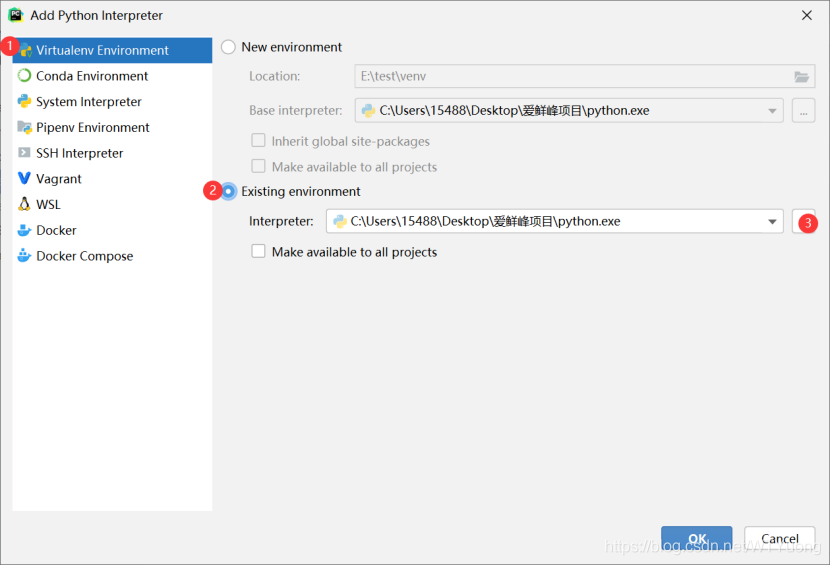Click python icon in Base interpreter field
The width and height of the screenshot is (830, 565).
click(x=368, y=110)
